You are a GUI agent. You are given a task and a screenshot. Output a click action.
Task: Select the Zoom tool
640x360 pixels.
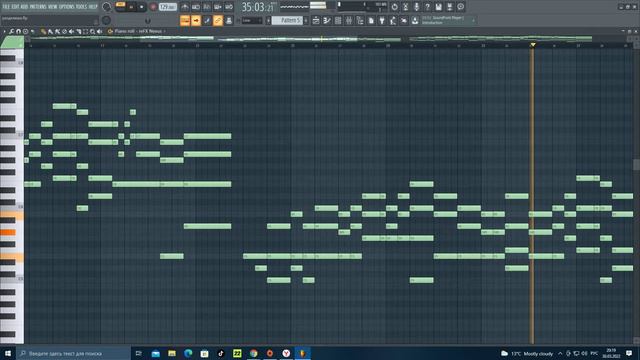[93, 31]
